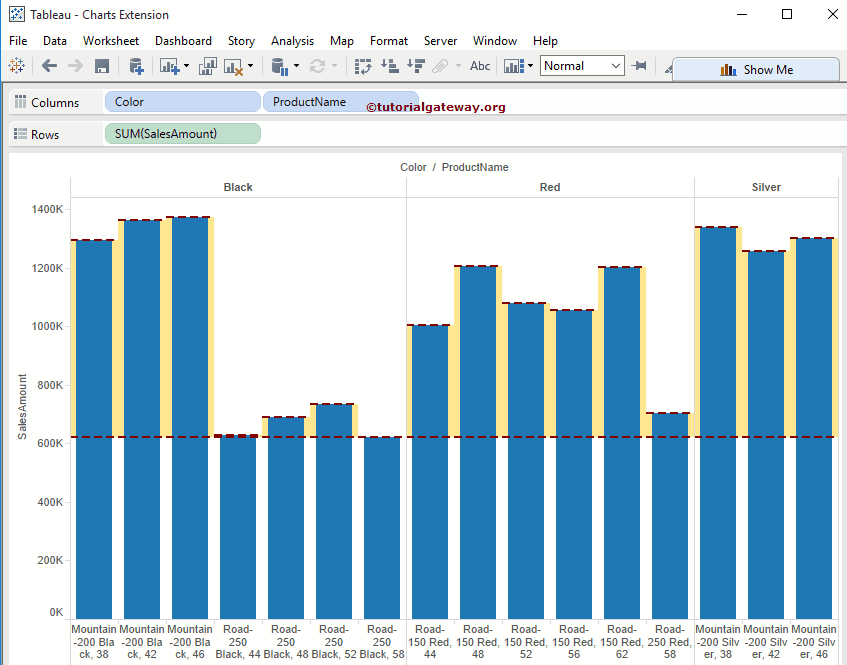Click the New Data Source icon

point(137,66)
